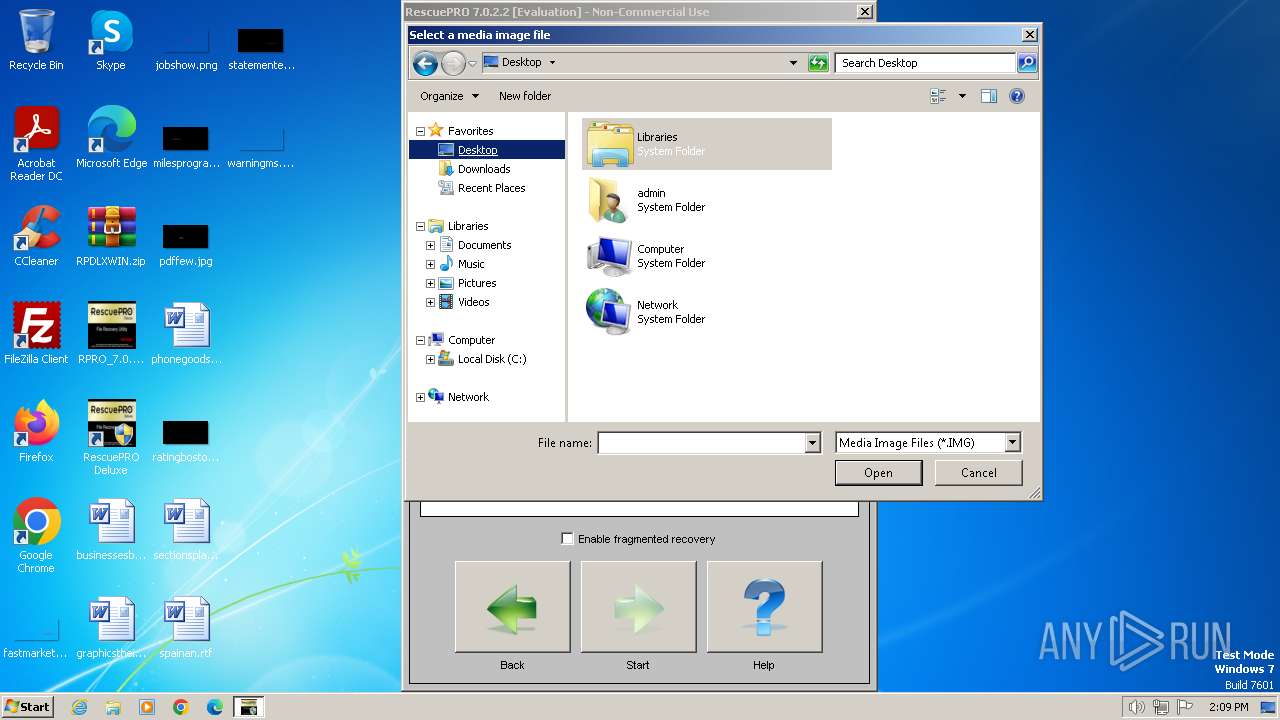Collapse the Libraries tree node

tap(420, 226)
